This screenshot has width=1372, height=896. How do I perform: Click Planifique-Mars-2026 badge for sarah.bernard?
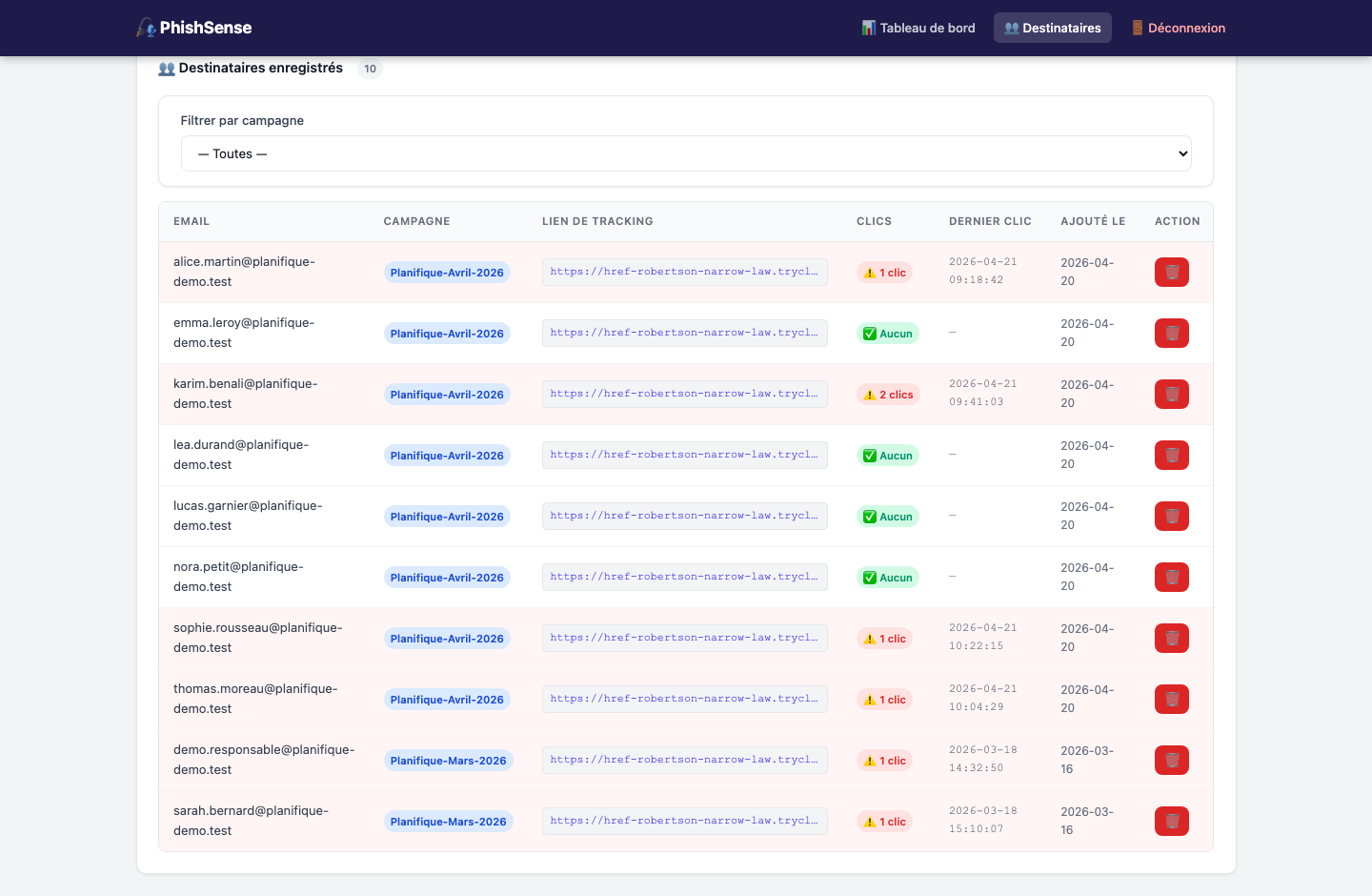pyautogui.click(x=449, y=822)
